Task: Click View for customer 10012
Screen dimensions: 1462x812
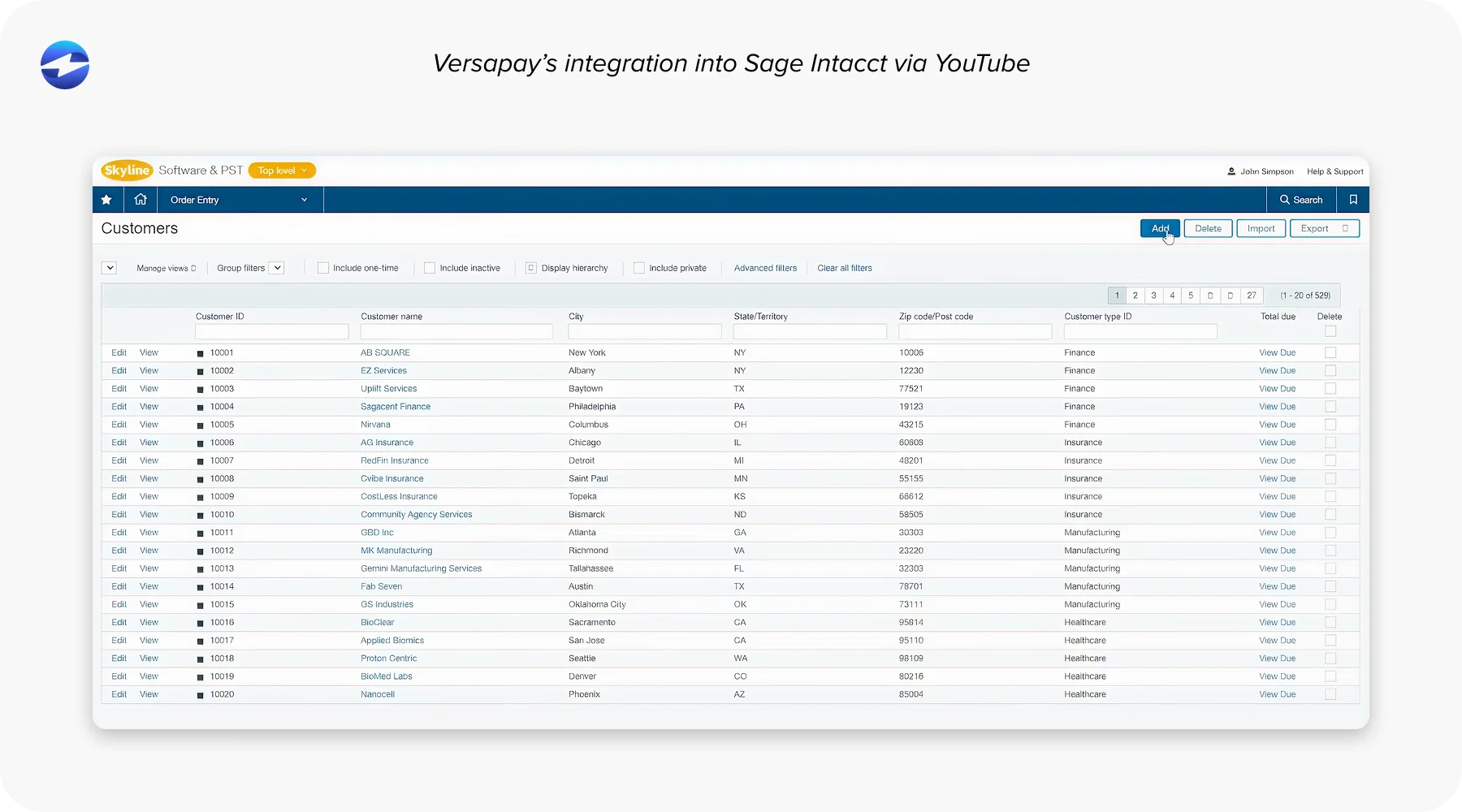Action: [149, 551]
